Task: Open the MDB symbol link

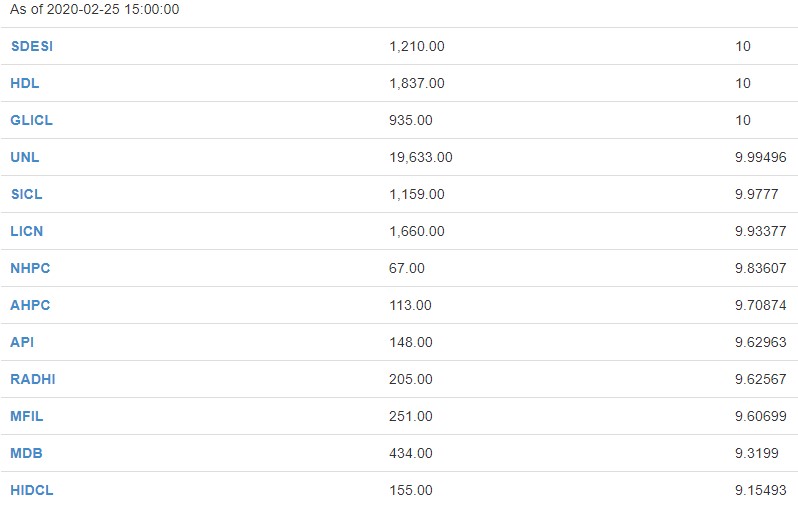Action: [26, 453]
